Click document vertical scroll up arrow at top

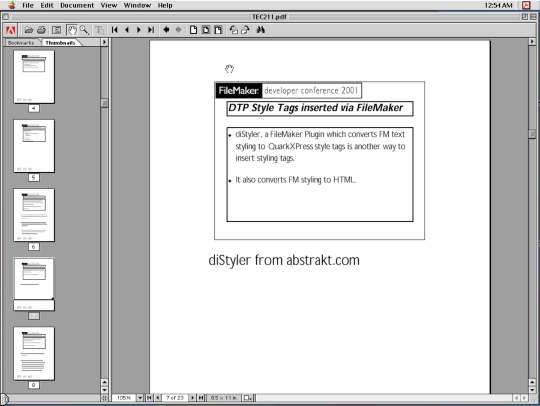532,42
